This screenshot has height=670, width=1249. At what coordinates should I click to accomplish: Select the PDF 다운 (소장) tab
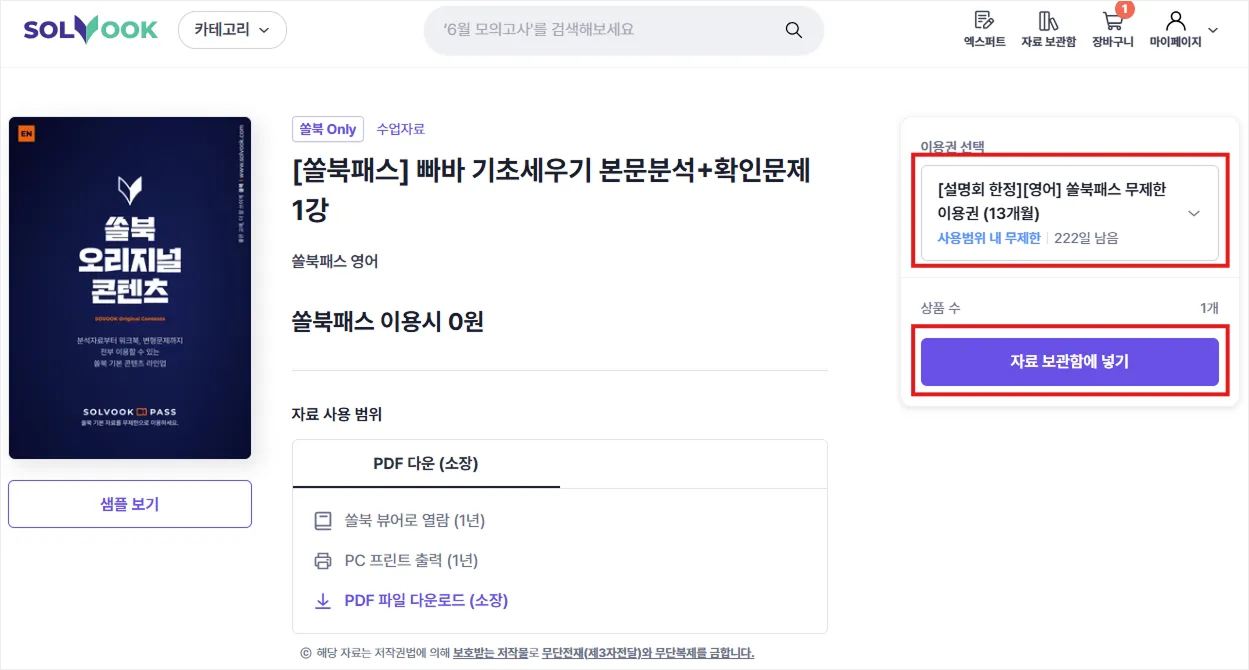426,464
